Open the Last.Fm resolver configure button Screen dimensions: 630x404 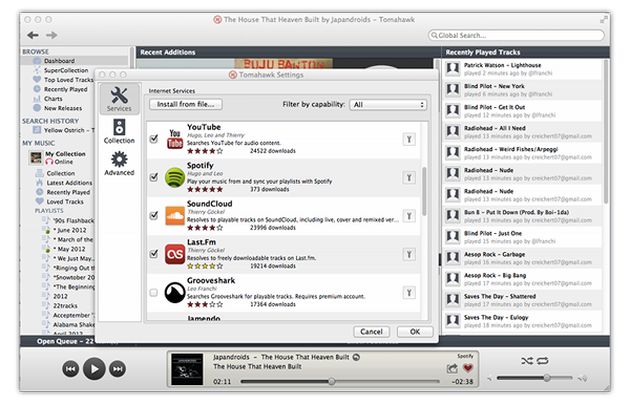409,254
